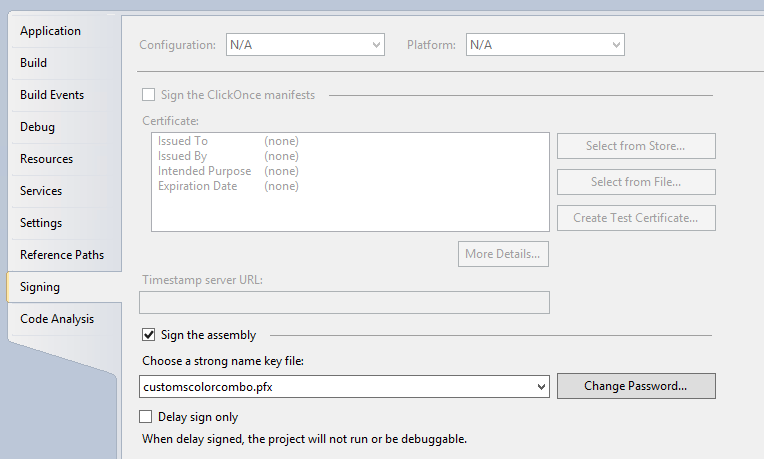Click the Create Test Certificate button
The height and width of the screenshot is (459, 764).
(x=636, y=218)
